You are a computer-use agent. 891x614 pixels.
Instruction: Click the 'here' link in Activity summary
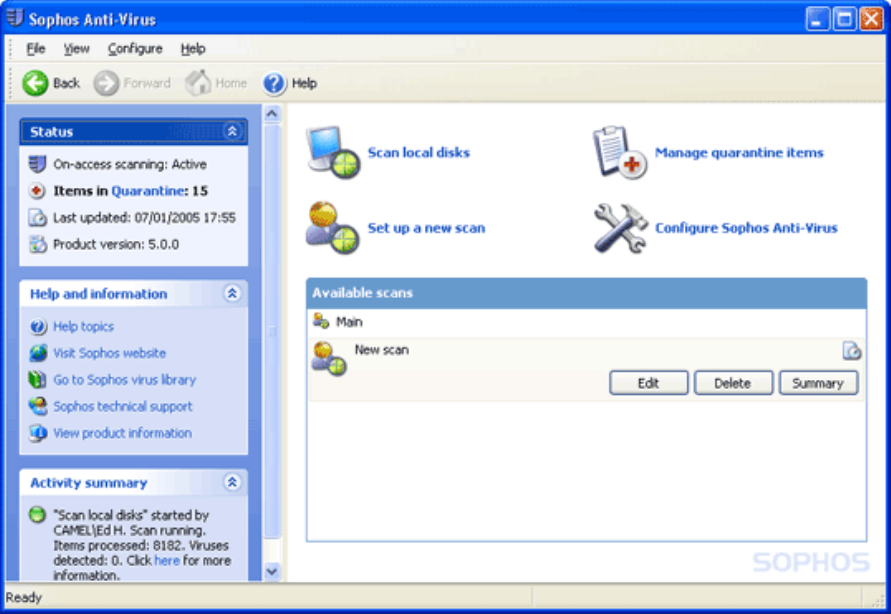166,561
